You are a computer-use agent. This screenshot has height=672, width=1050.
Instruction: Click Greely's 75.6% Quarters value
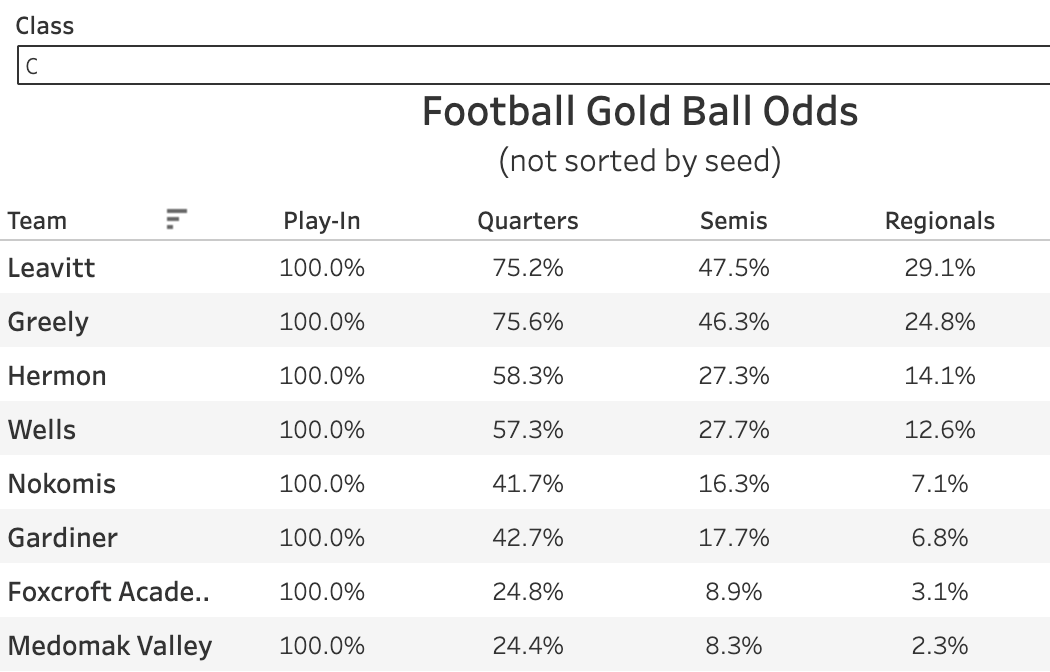tap(527, 322)
